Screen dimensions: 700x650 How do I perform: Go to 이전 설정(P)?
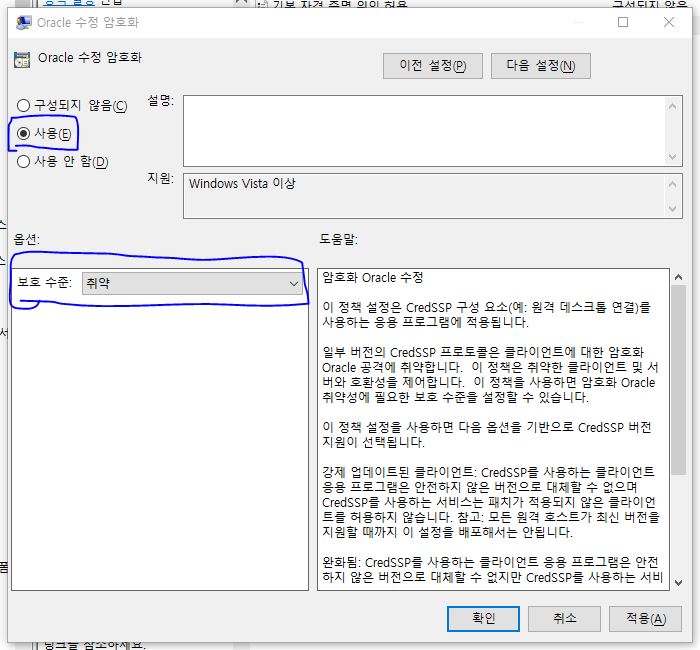433,66
